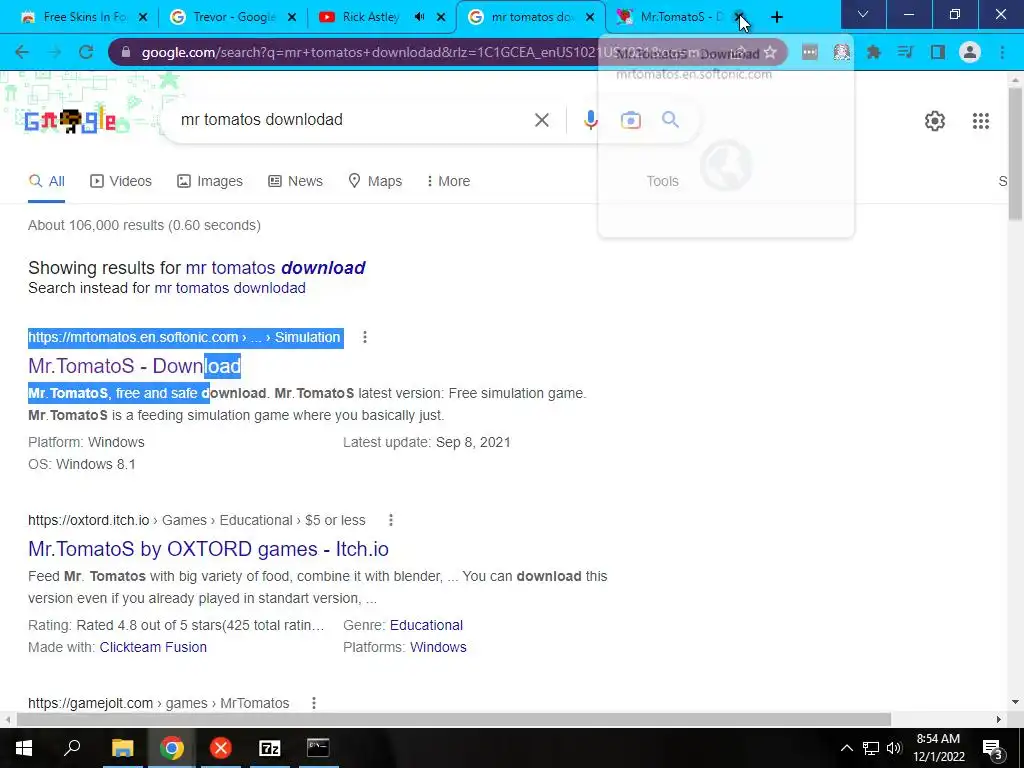Open Chrome's three-dot menu
This screenshot has height=768, width=1024.
pos(1002,52)
